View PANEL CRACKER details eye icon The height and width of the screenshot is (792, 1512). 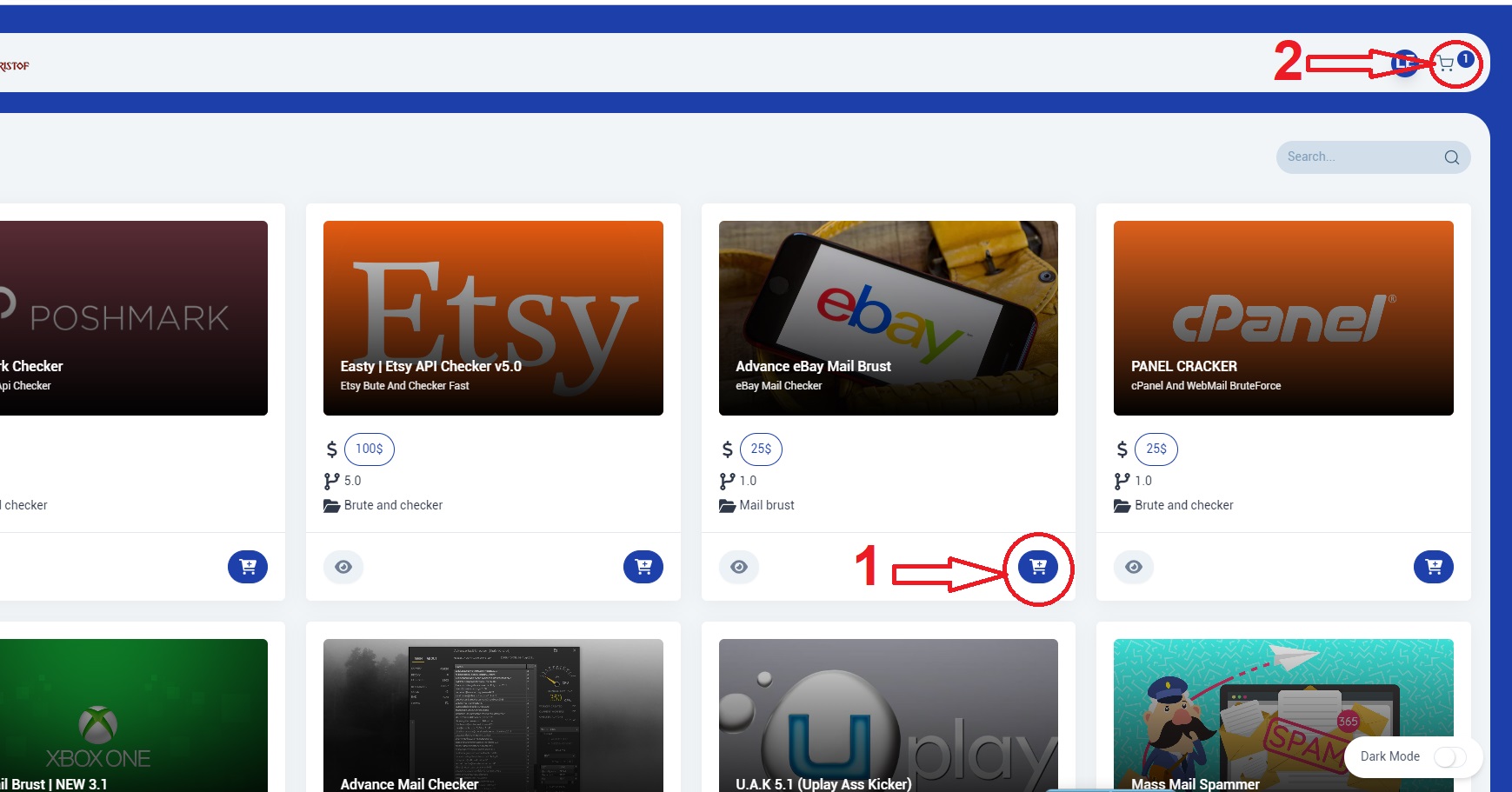(1134, 567)
